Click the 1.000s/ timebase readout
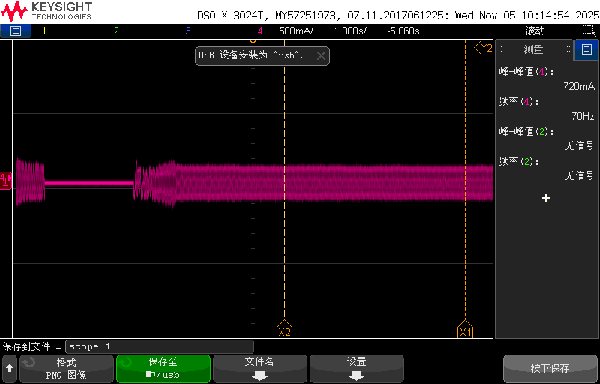 point(350,31)
